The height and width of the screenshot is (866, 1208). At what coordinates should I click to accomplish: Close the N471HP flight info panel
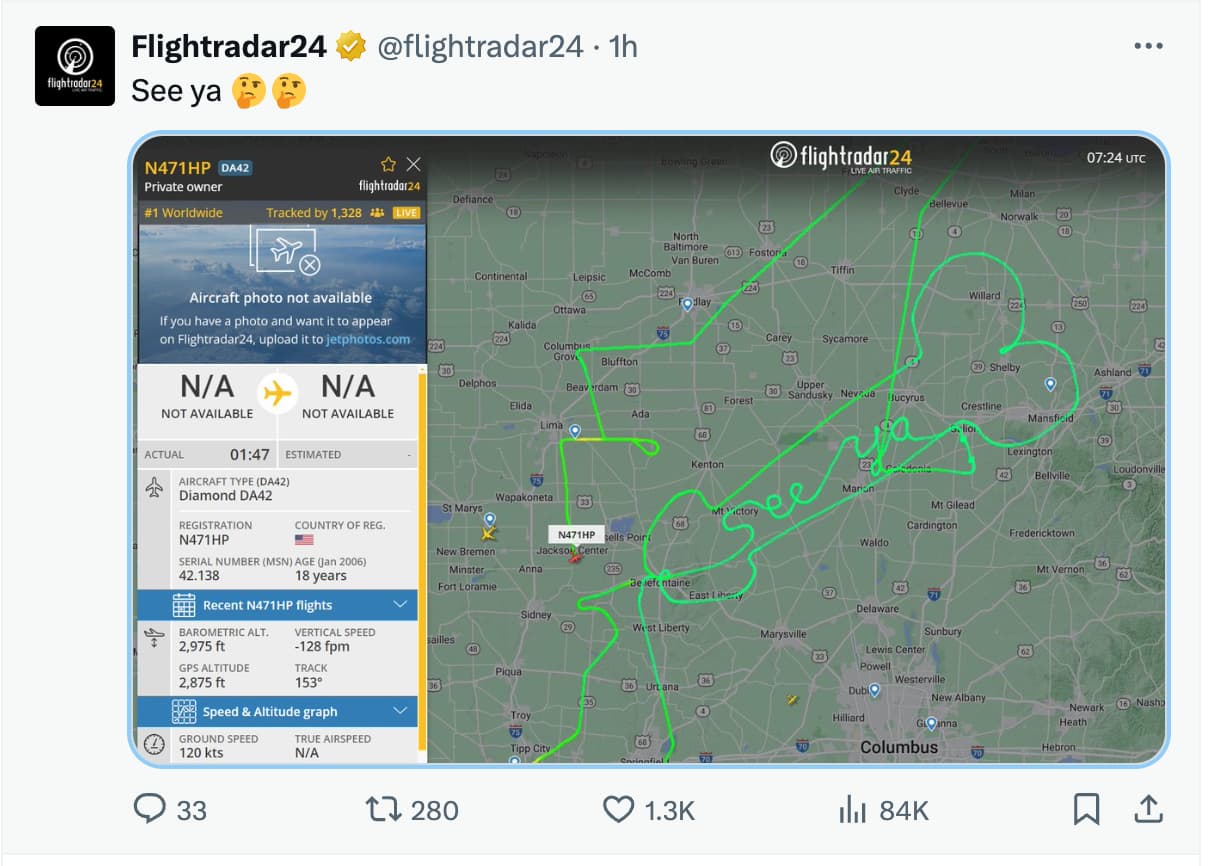[413, 165]
